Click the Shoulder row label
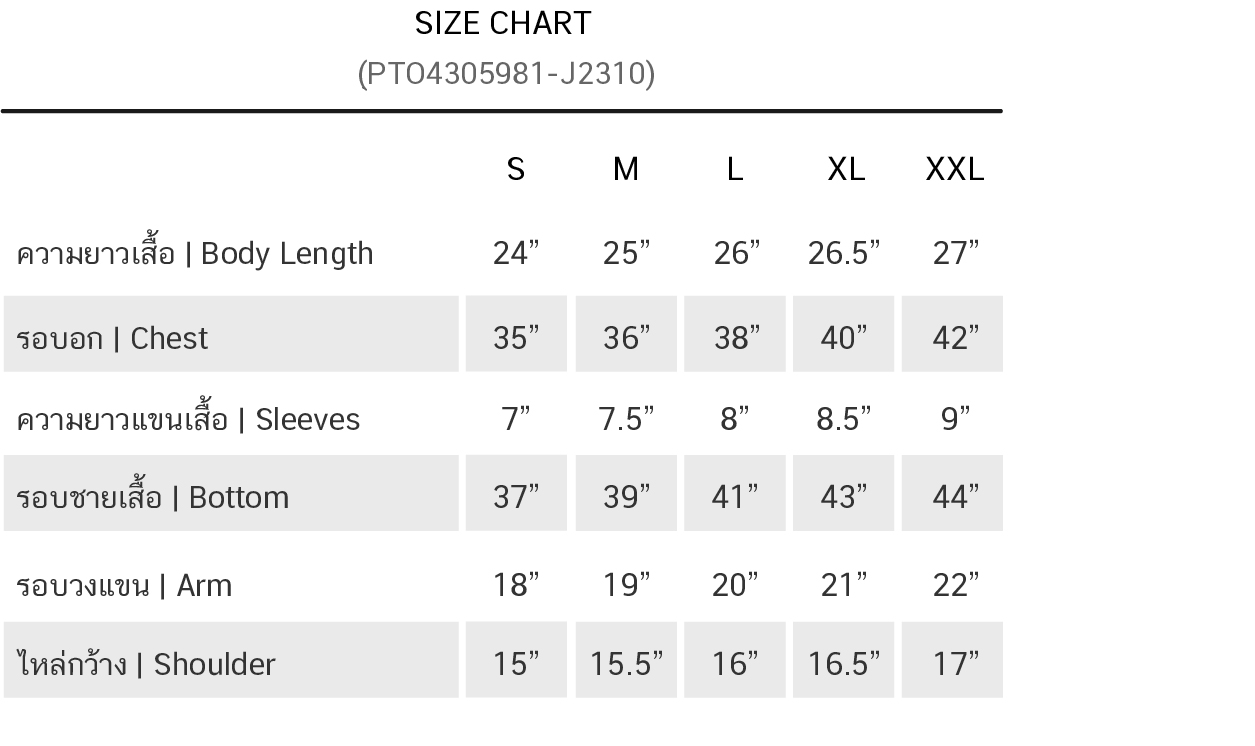 [x=146, y=664]
